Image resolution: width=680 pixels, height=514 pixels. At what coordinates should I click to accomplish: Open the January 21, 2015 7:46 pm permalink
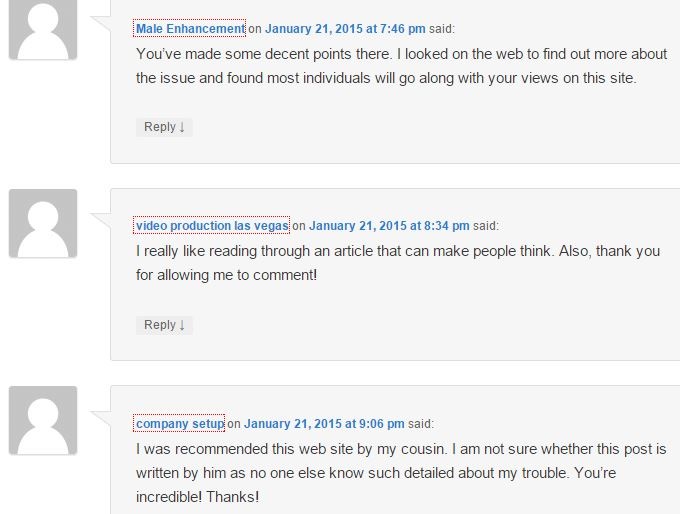point(345,29)
